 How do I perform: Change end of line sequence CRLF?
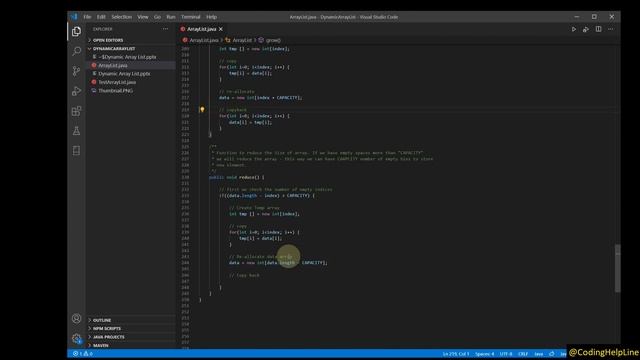[x=523, y=354]
